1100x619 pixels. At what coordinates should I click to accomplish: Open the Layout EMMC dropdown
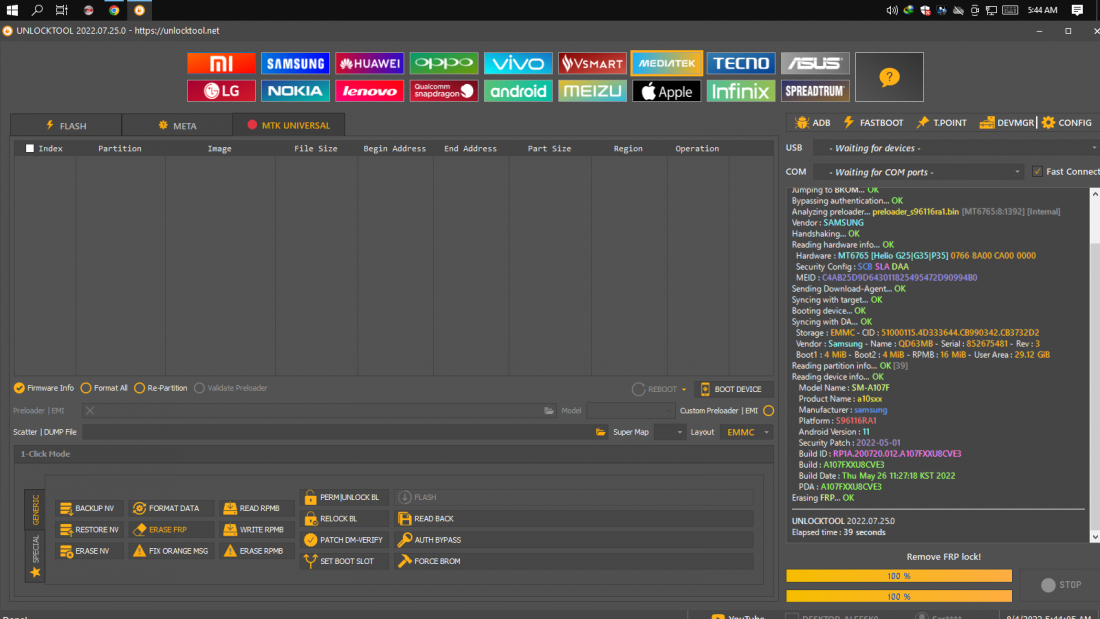pyautogui.click(x=746, y=432)
